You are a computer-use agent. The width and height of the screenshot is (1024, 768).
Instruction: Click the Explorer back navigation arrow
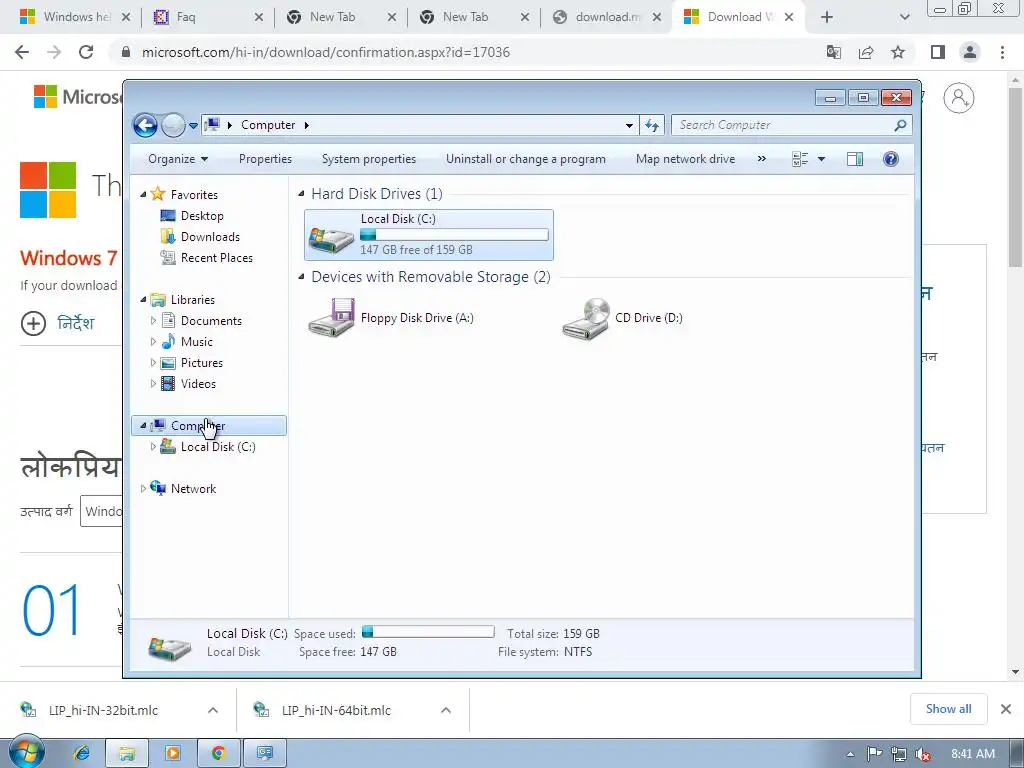(x=145, y=125)
